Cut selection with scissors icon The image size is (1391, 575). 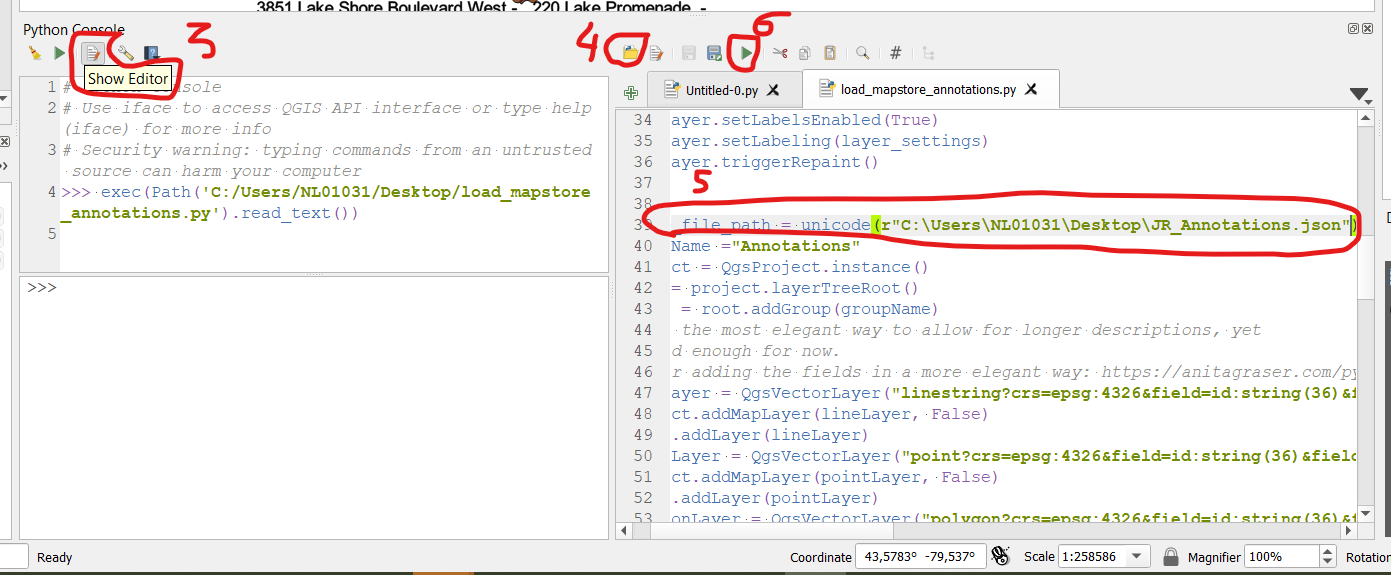(x=780, y=53)
